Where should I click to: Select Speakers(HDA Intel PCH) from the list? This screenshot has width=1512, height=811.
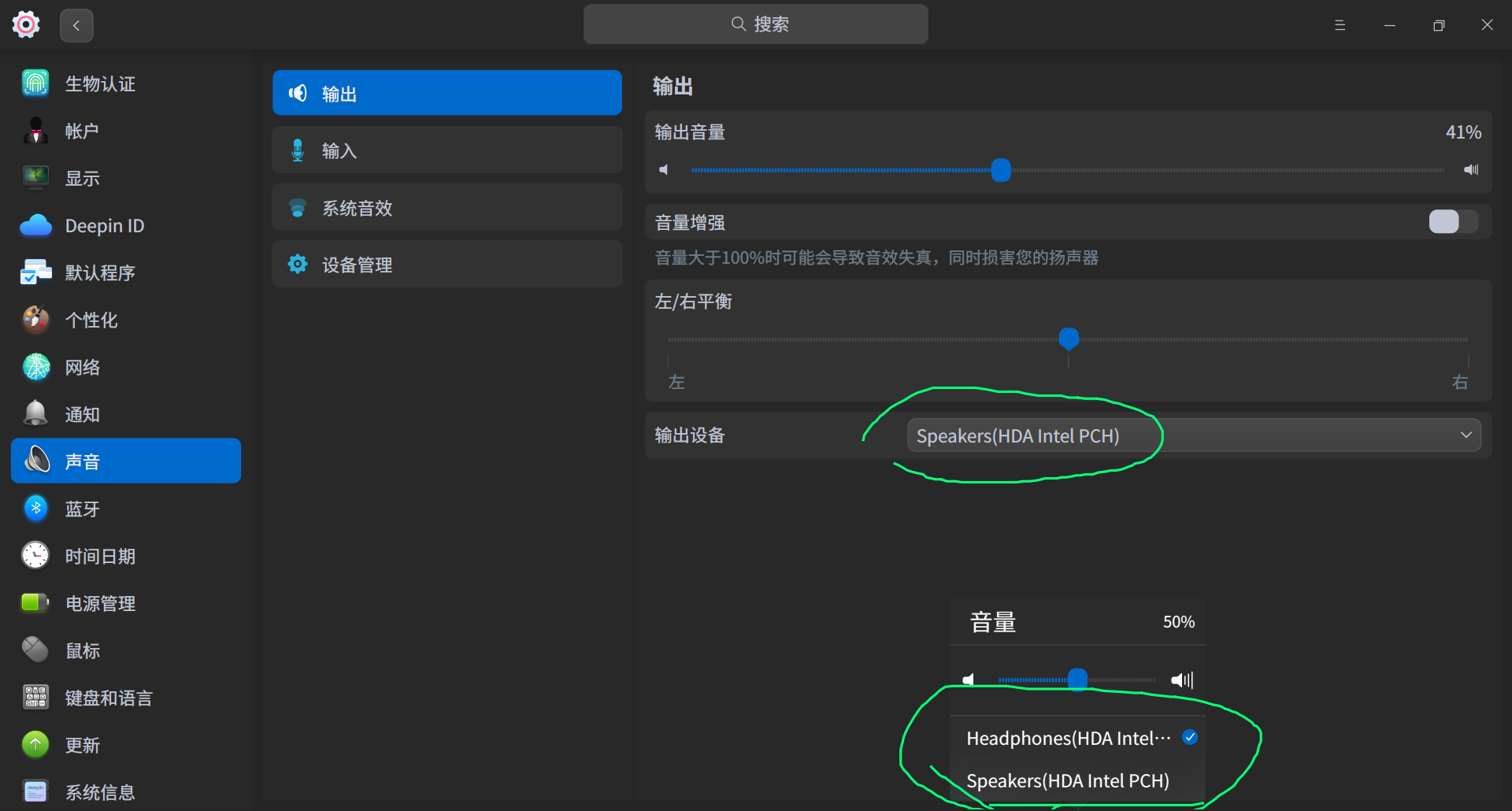(1067, 780)
